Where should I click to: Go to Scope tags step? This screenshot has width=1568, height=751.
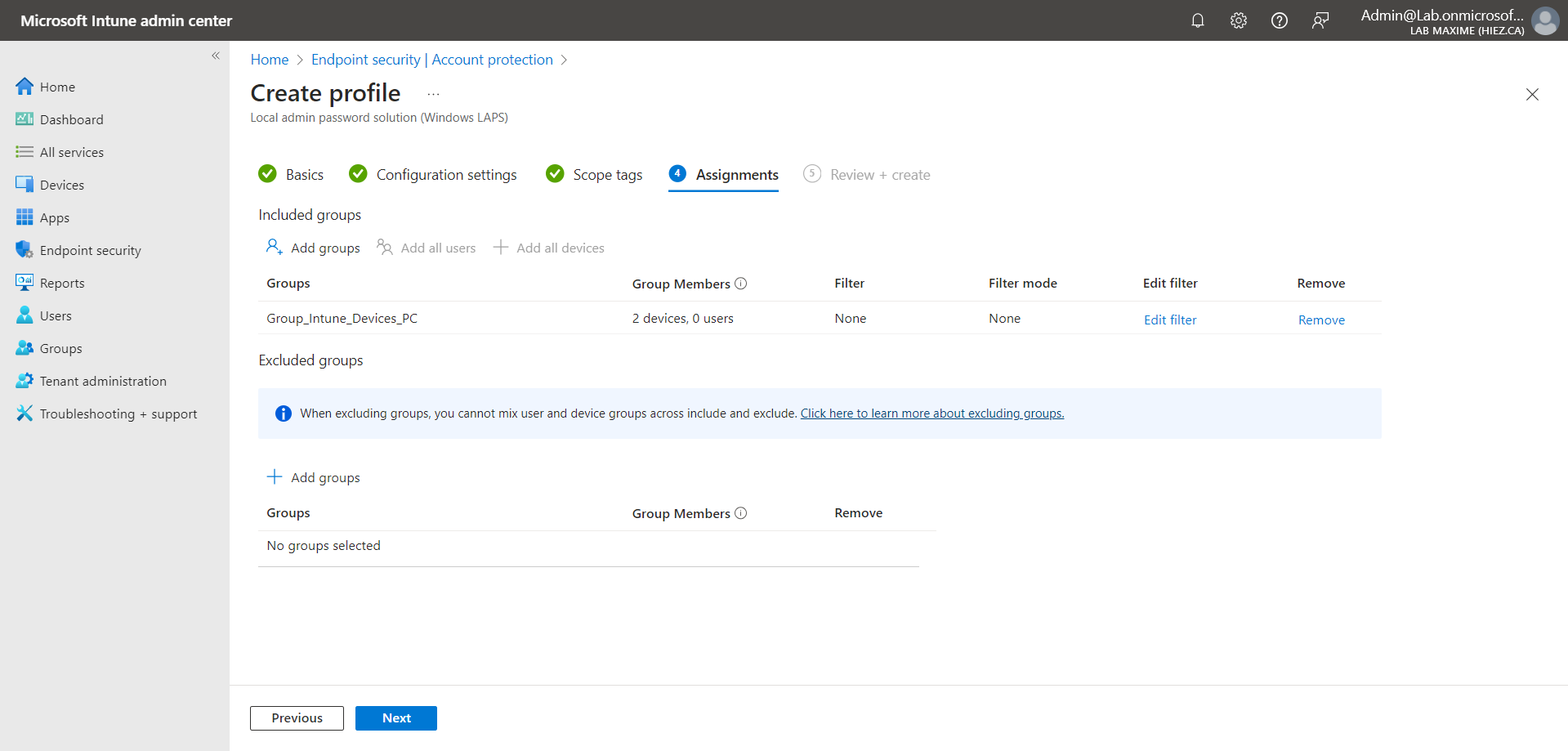coord(606,175)
